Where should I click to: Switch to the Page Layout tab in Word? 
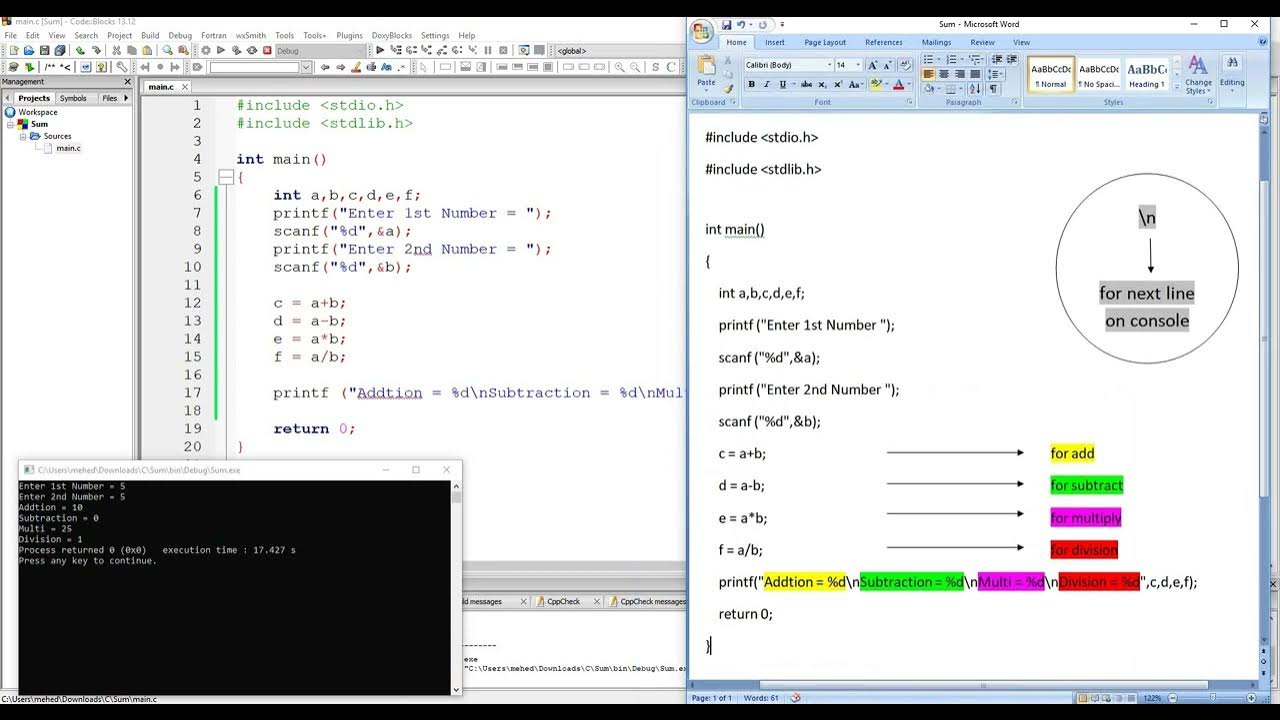[x=825, y=42]
